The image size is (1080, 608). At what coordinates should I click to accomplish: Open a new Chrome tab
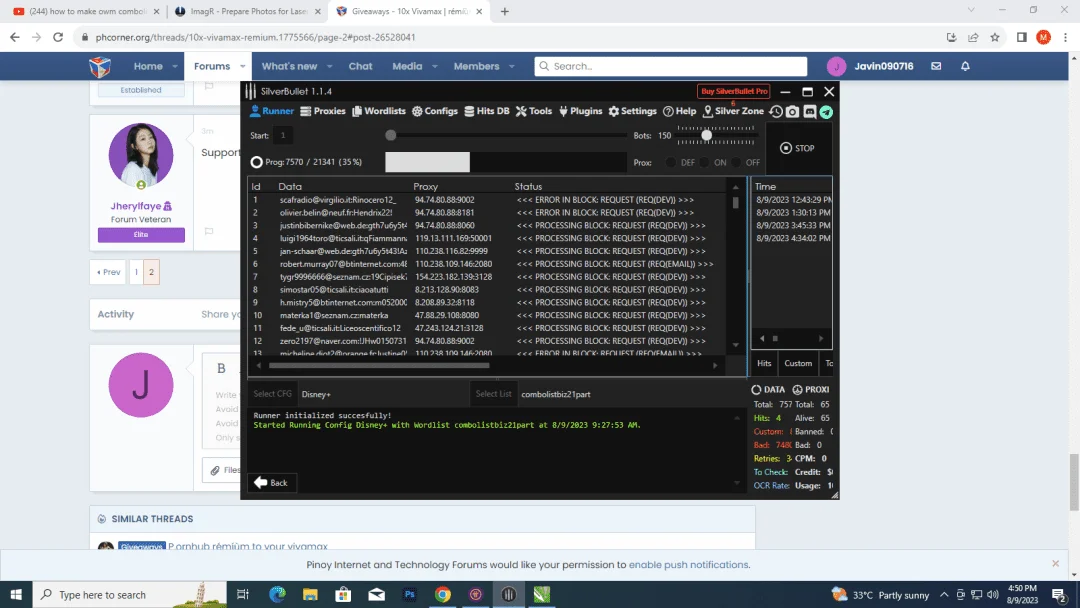click(x=504, y=11)
